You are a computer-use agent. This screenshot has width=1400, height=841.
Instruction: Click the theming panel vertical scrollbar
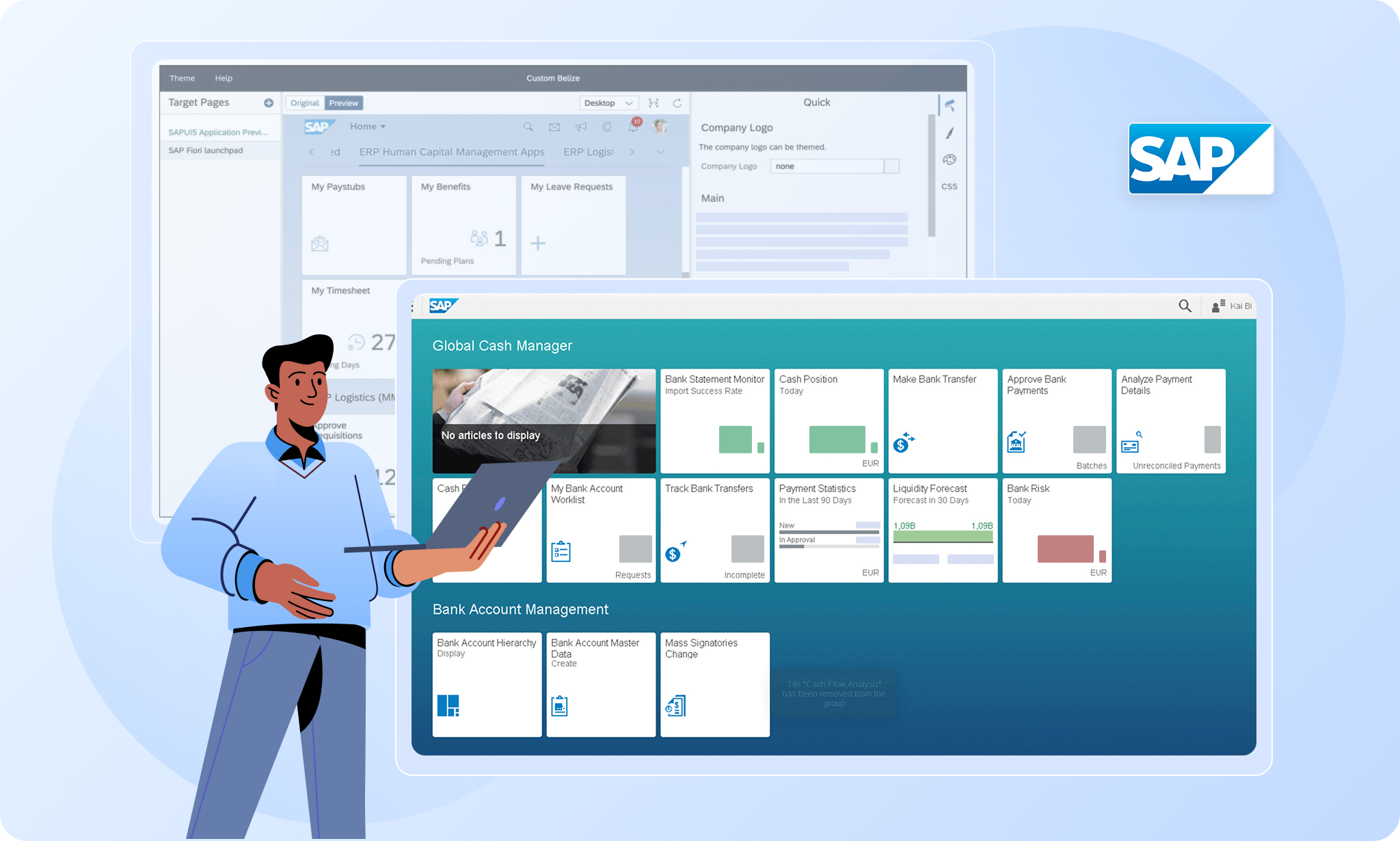point(931,176)
